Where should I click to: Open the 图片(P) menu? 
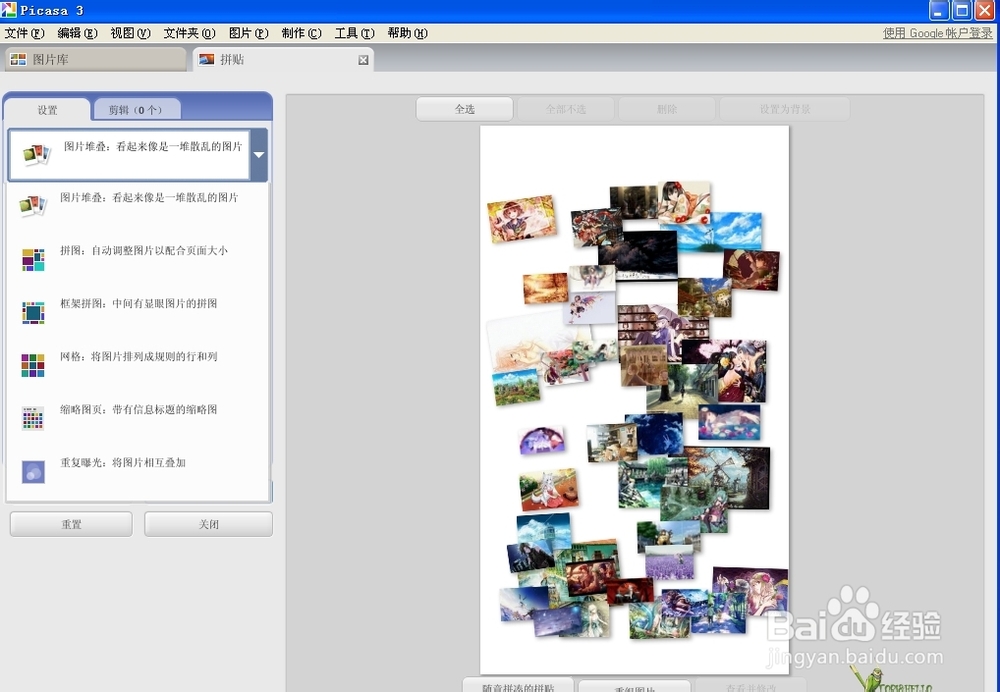pyautogui.click(x=249, y=33)
